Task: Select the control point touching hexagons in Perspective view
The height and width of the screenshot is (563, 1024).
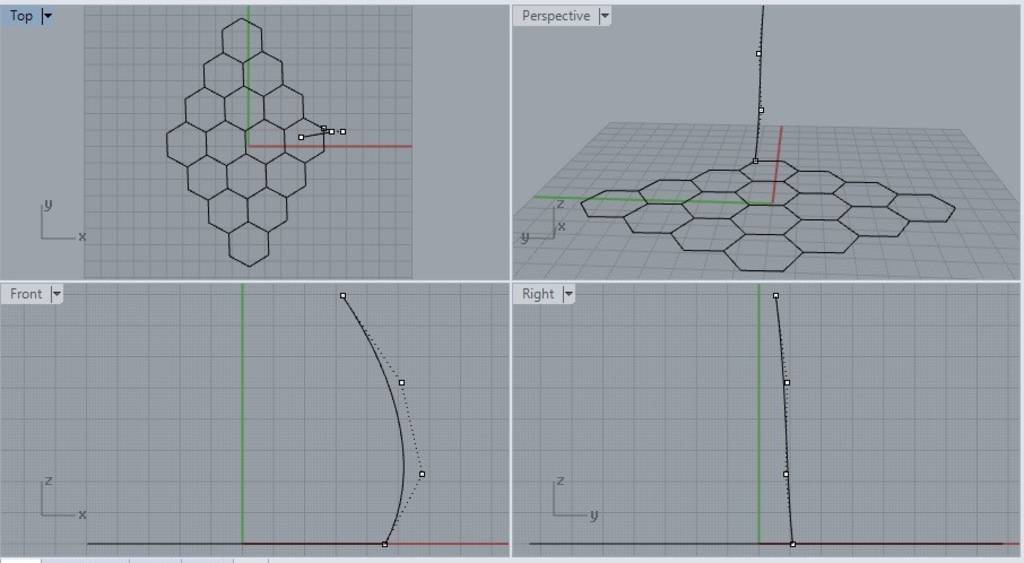Action: [x=756, y=161]
